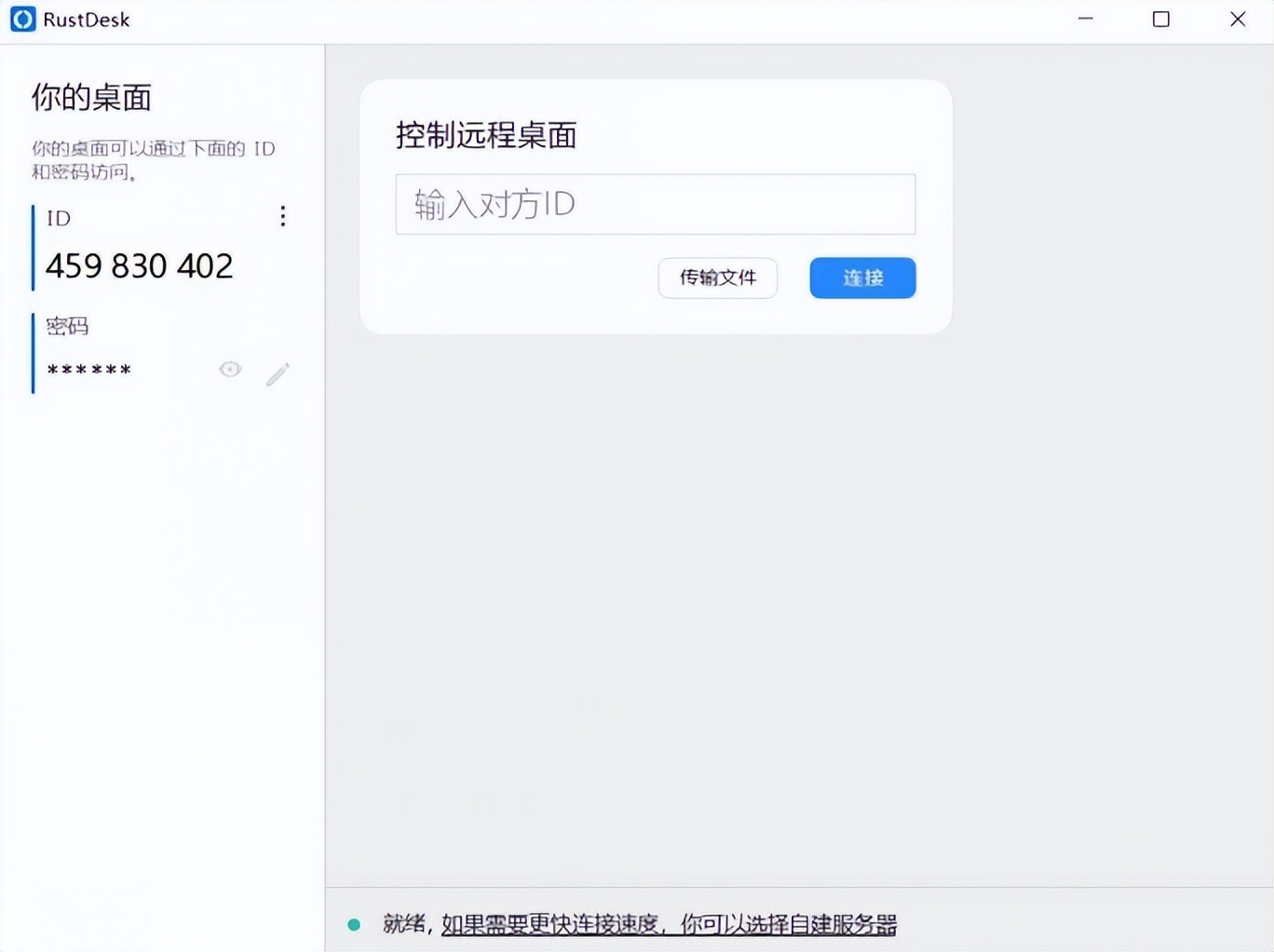
Task: Toggle password visibility with the eye icon
Action: click(x=230, y=369)
